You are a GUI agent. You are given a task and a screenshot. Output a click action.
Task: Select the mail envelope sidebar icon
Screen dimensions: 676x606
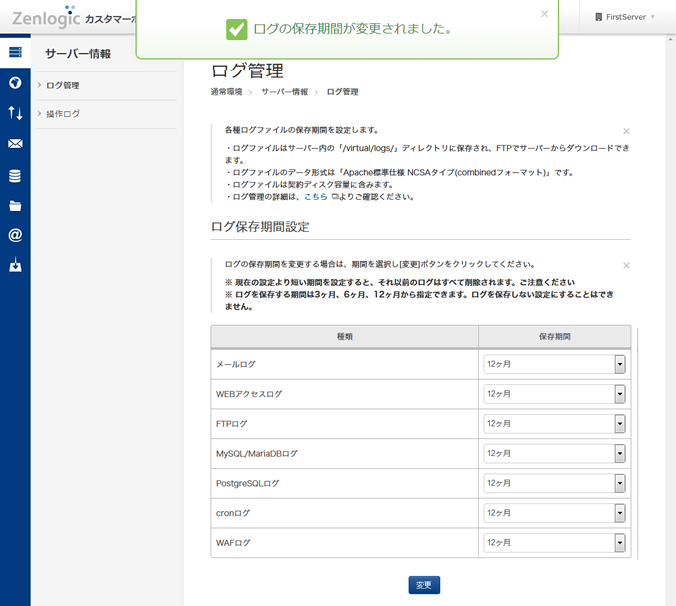tap(15, 144)
